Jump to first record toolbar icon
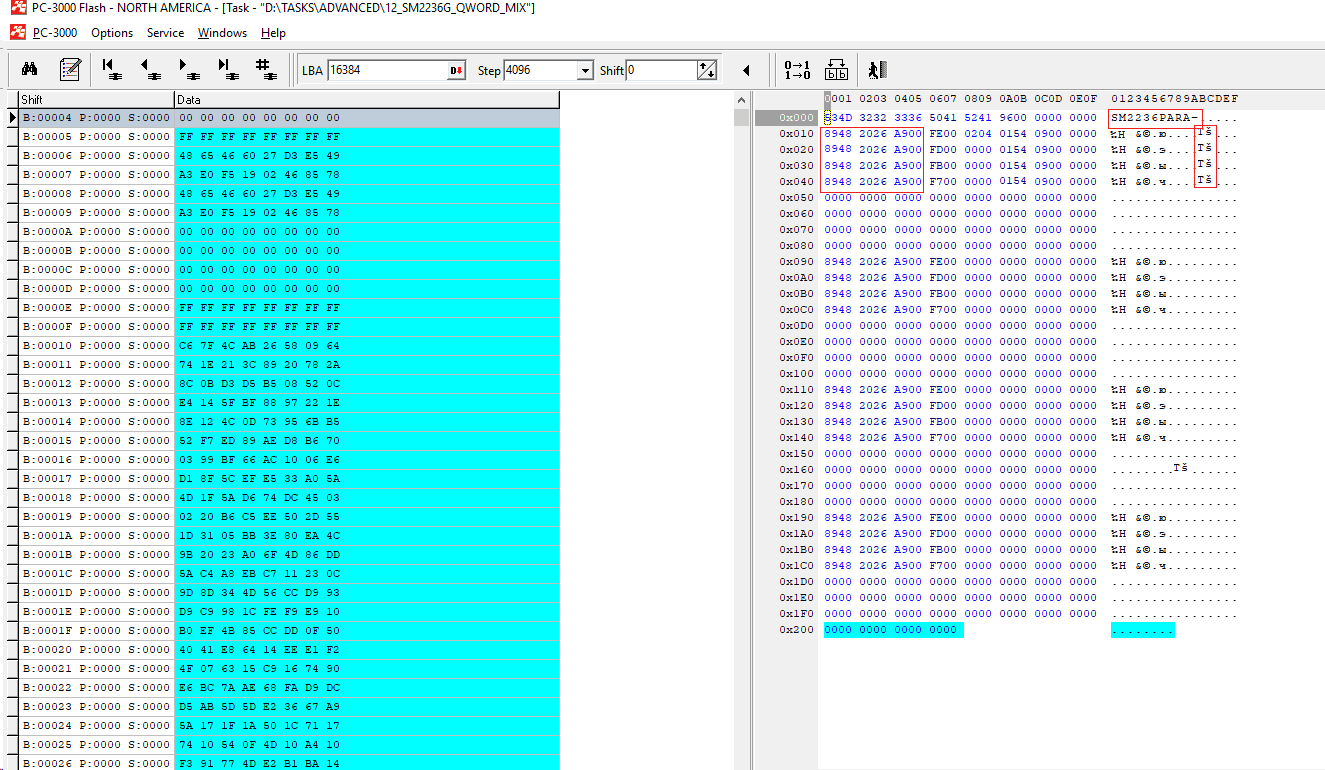Screen dimensions: 1325x770 (x=112, y=70)
